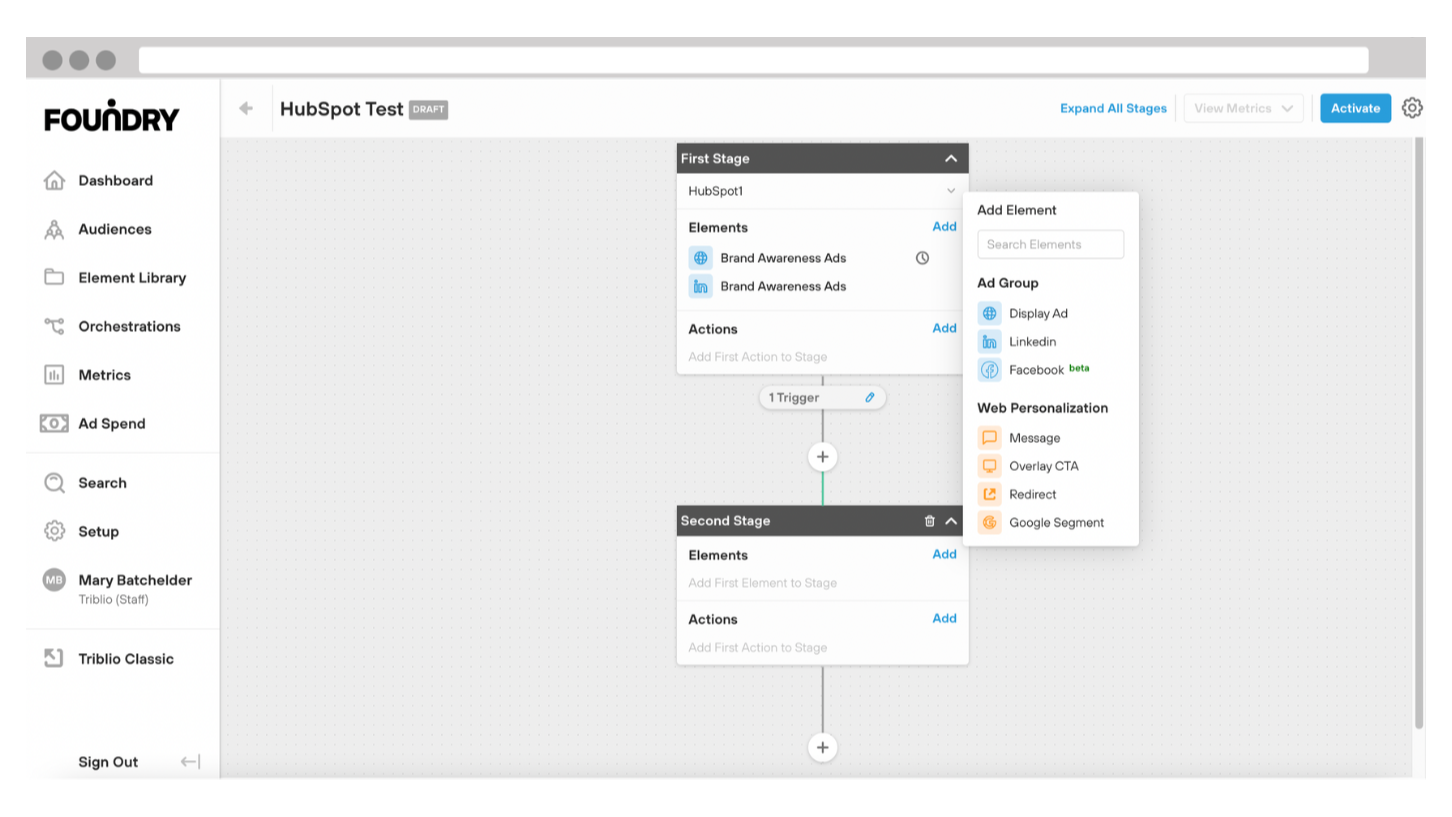Collapse the Second Stage panel

click(x=951, y=520)
